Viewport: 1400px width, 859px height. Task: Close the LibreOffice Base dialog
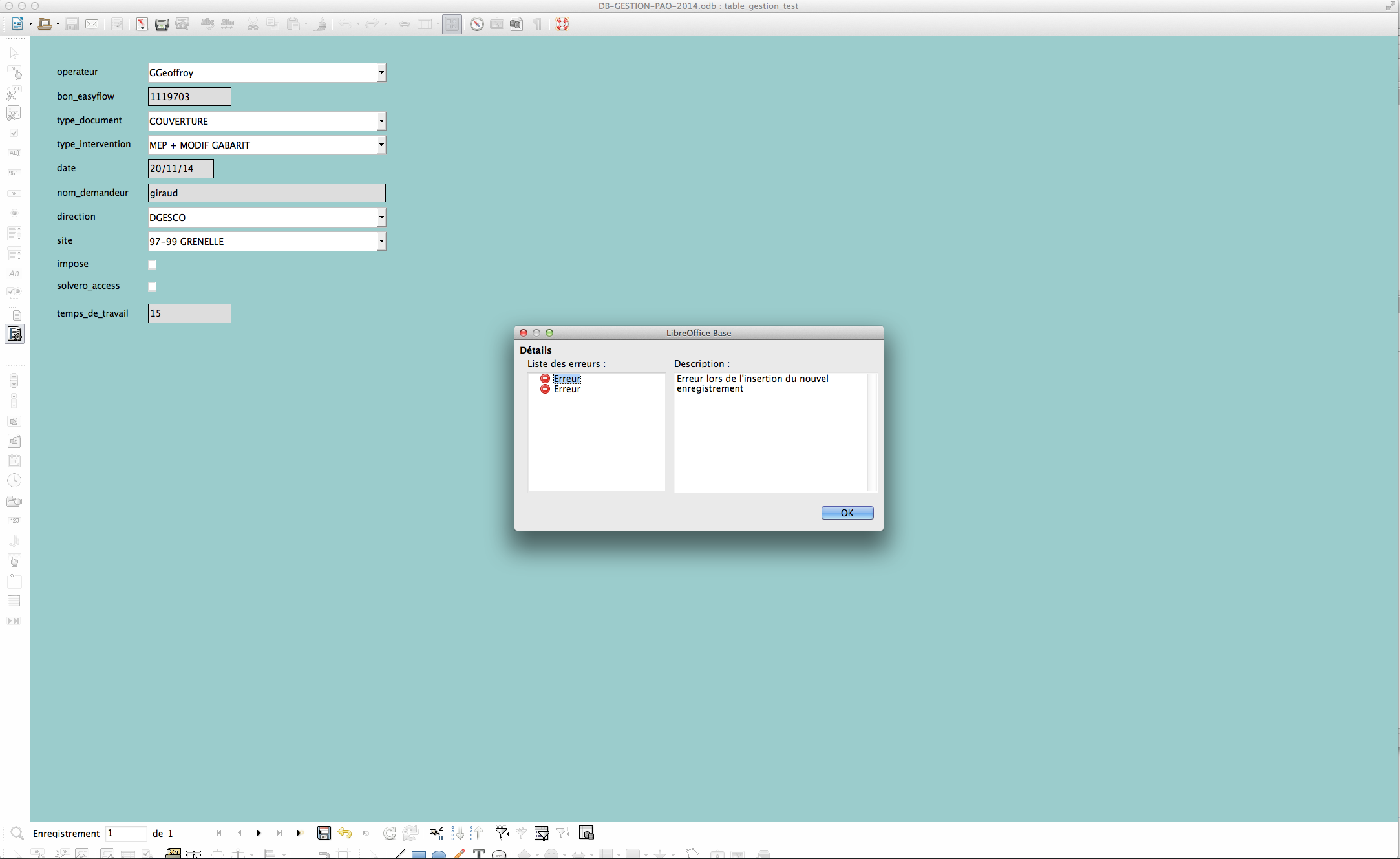pyautogui.click(x=524, y=333)
